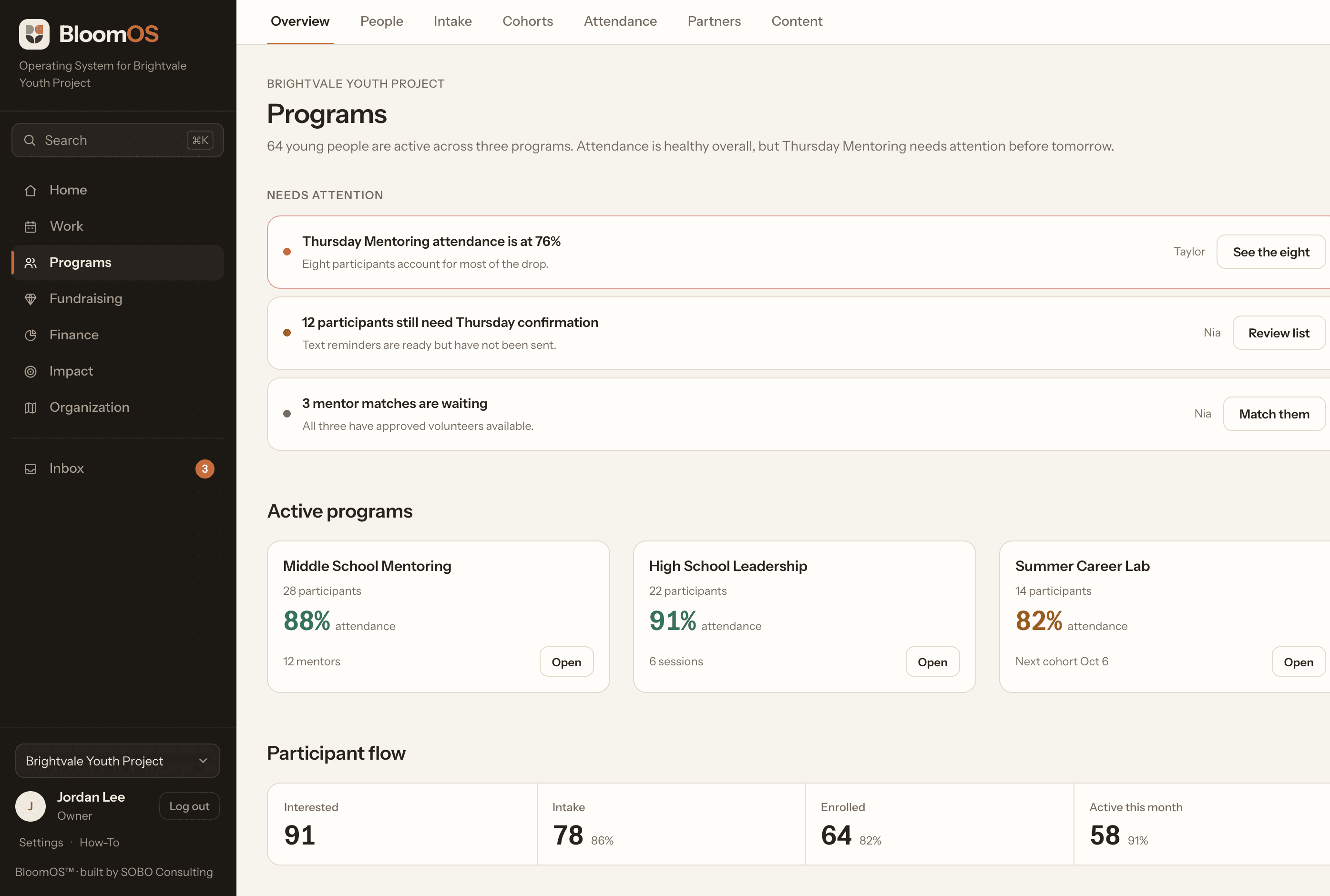
Task: Click the 12 participants still need confirmation title
Action: 450,322
